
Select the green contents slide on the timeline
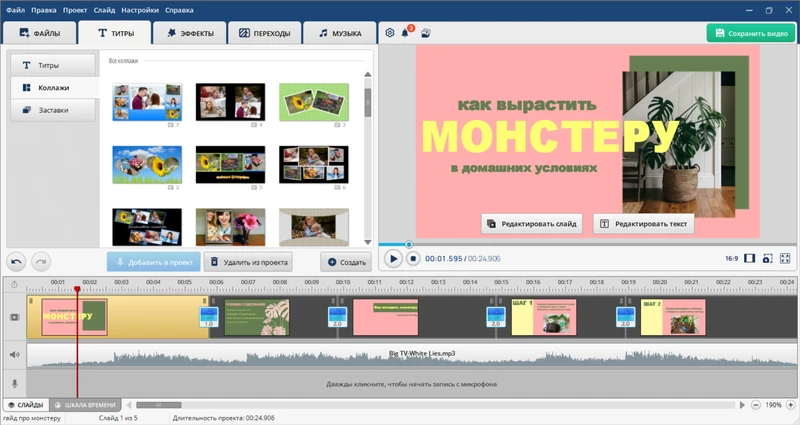(257, 317)
